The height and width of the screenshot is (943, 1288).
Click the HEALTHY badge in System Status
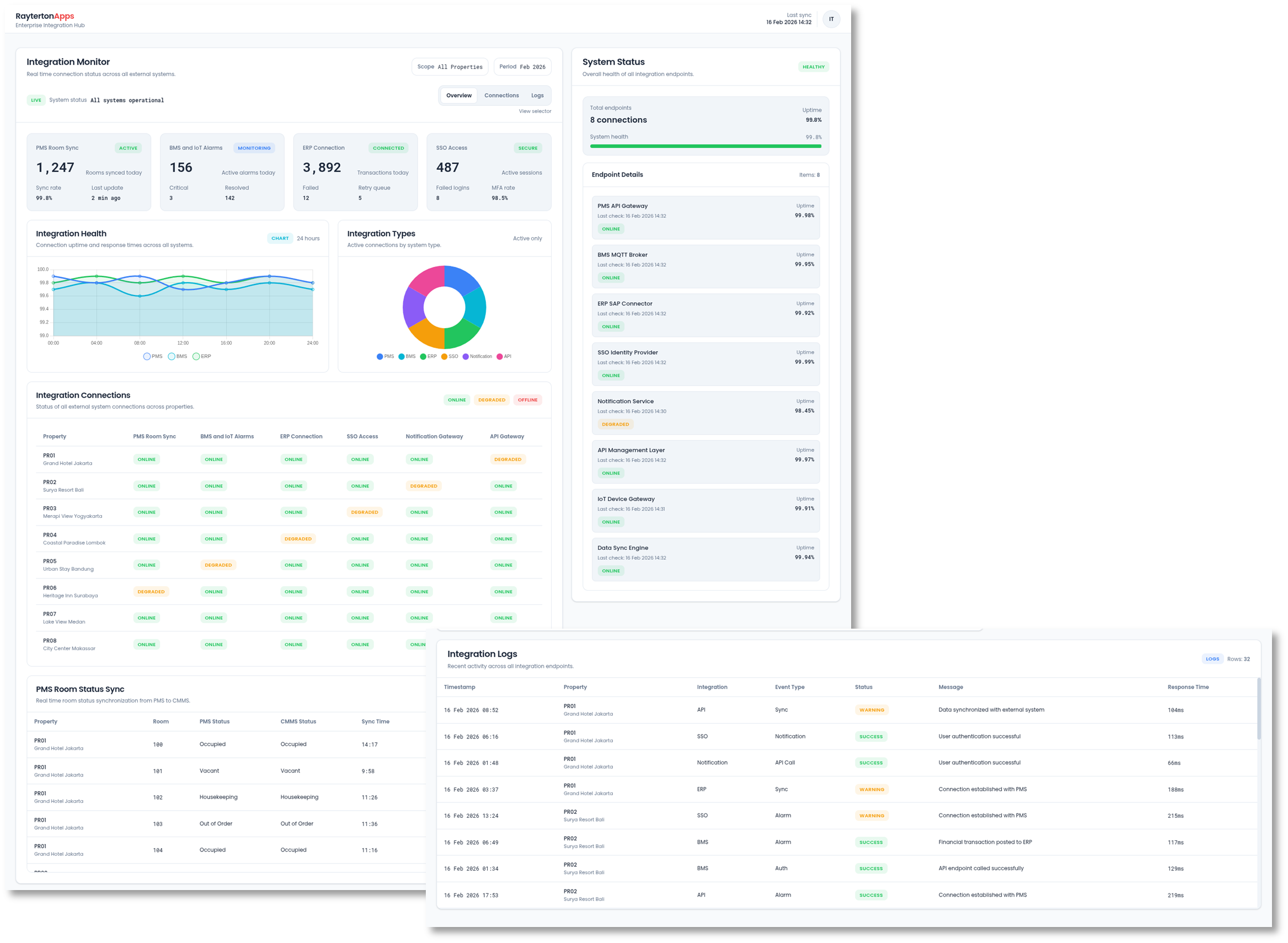point(813,66)
